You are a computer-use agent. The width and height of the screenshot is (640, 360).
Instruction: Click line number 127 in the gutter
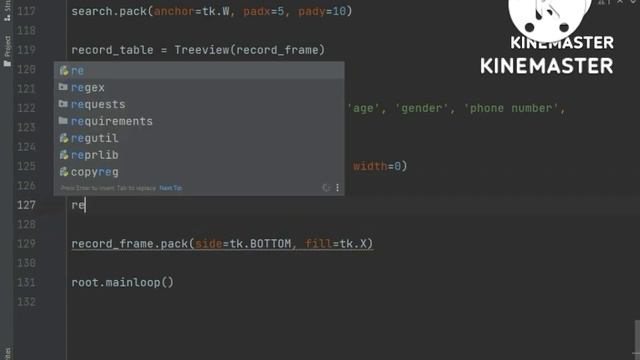[27, 205]
